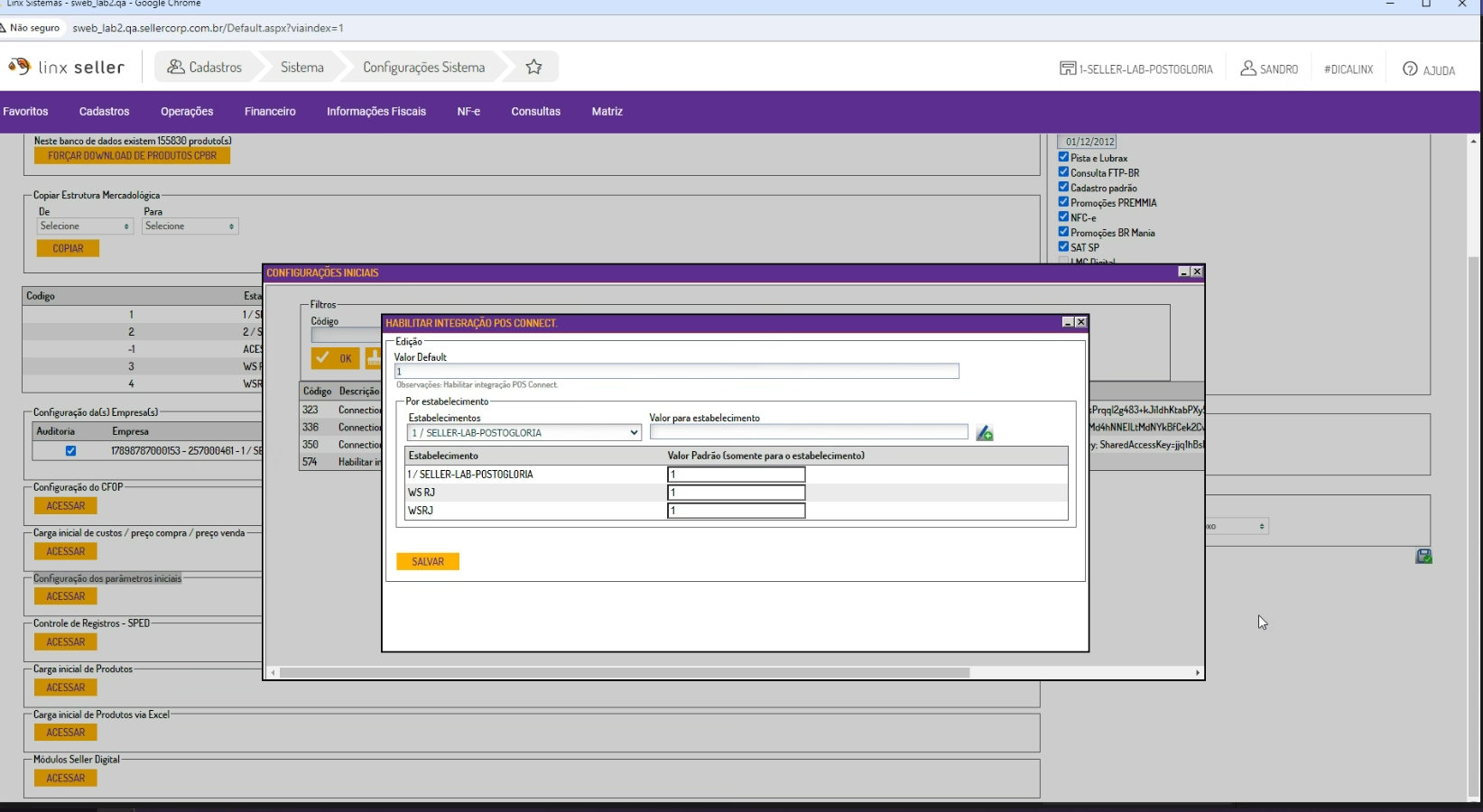Open the Sandro user profile
This screenshot has width=1483, height=812.
tap(1269, 69)
